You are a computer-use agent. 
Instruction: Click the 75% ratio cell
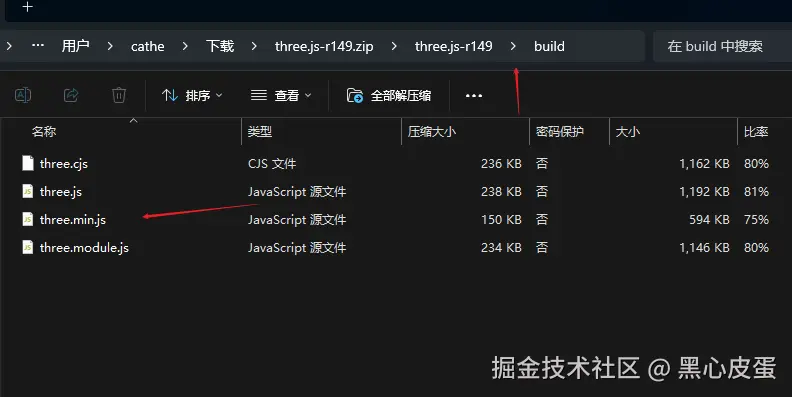(x=756, y=220)
